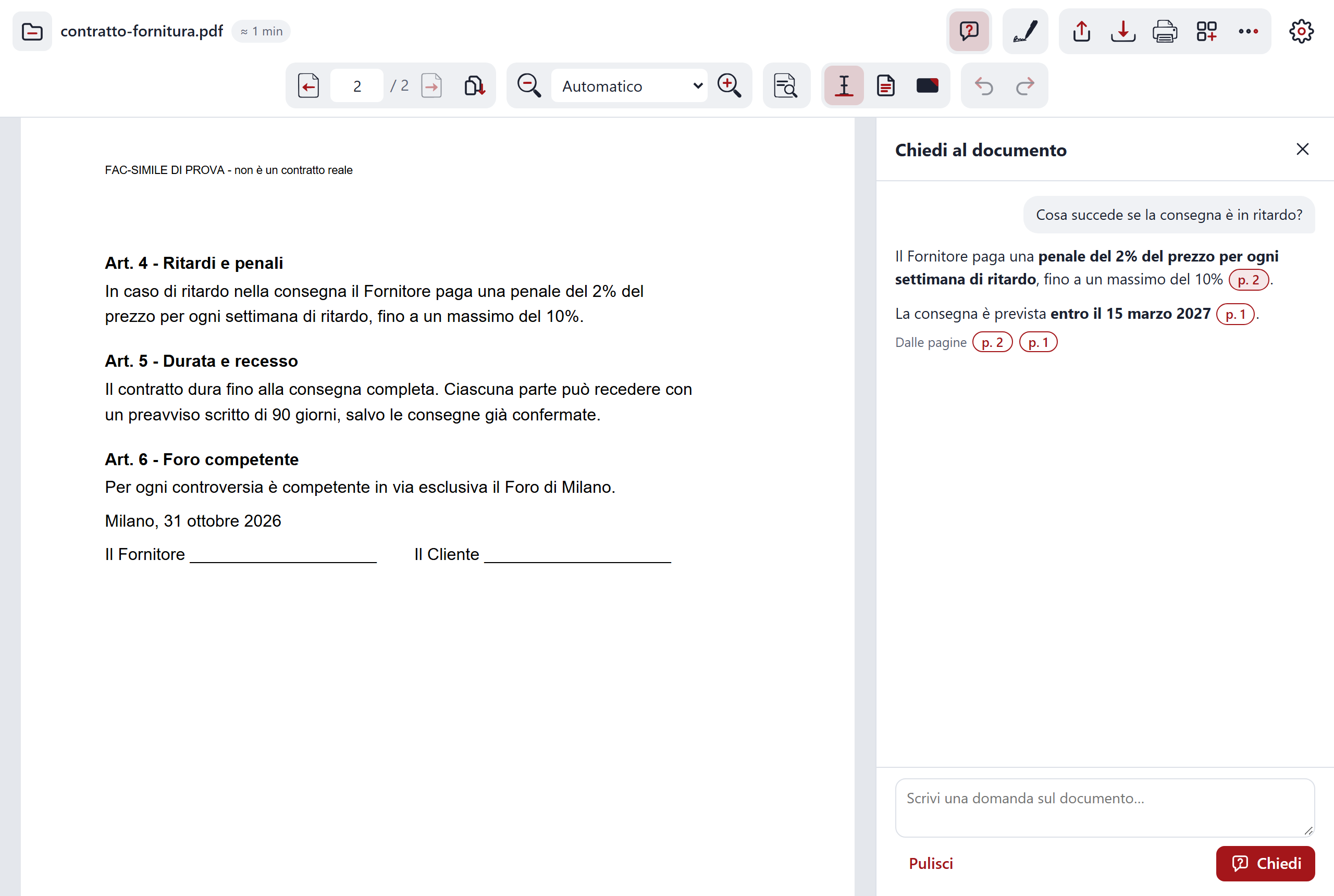
Task: Zoom out of the document
Action: [529, 86]
